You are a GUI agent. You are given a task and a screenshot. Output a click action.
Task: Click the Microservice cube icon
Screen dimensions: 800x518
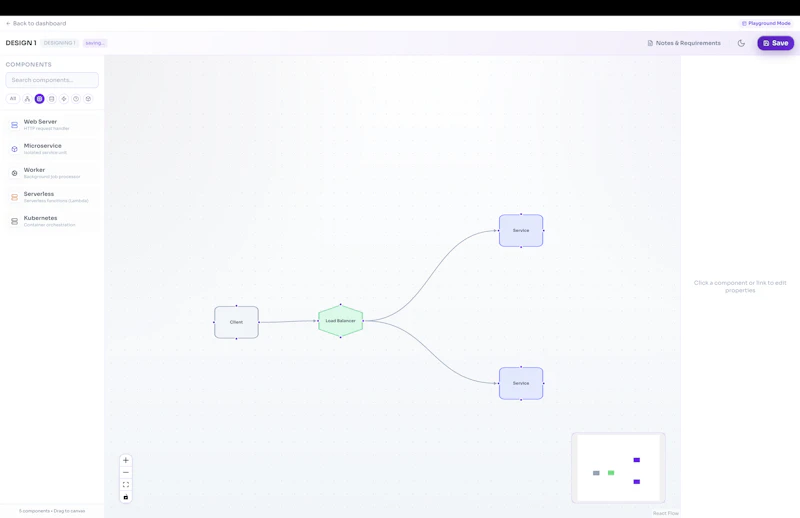click(14, 149)
